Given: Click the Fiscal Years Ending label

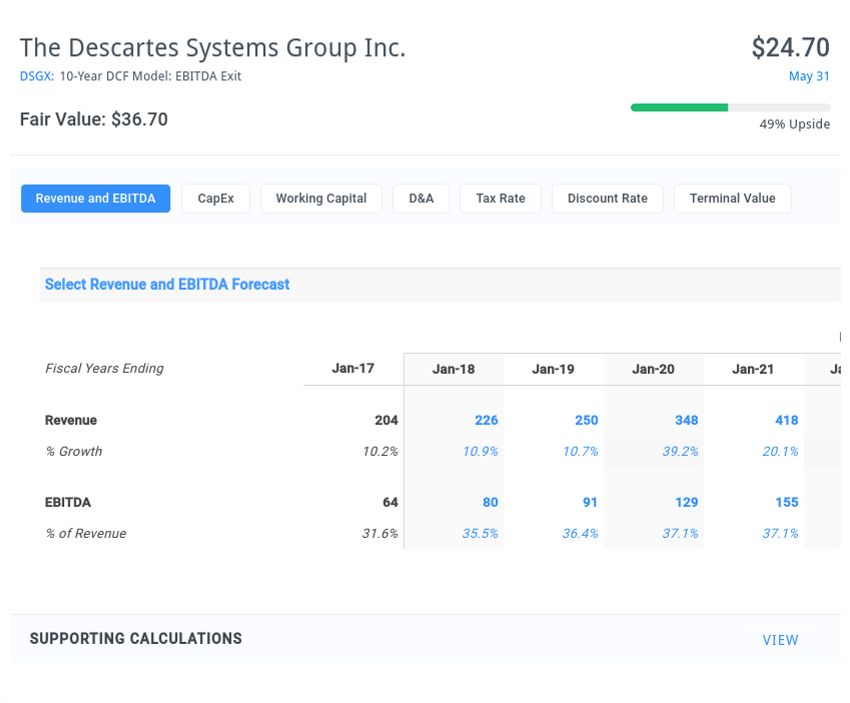Looking at the screenshot, I should (x=104, y=368).
